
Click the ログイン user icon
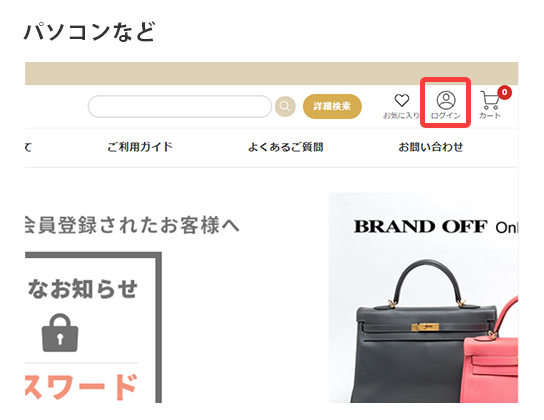click(446, 100)
